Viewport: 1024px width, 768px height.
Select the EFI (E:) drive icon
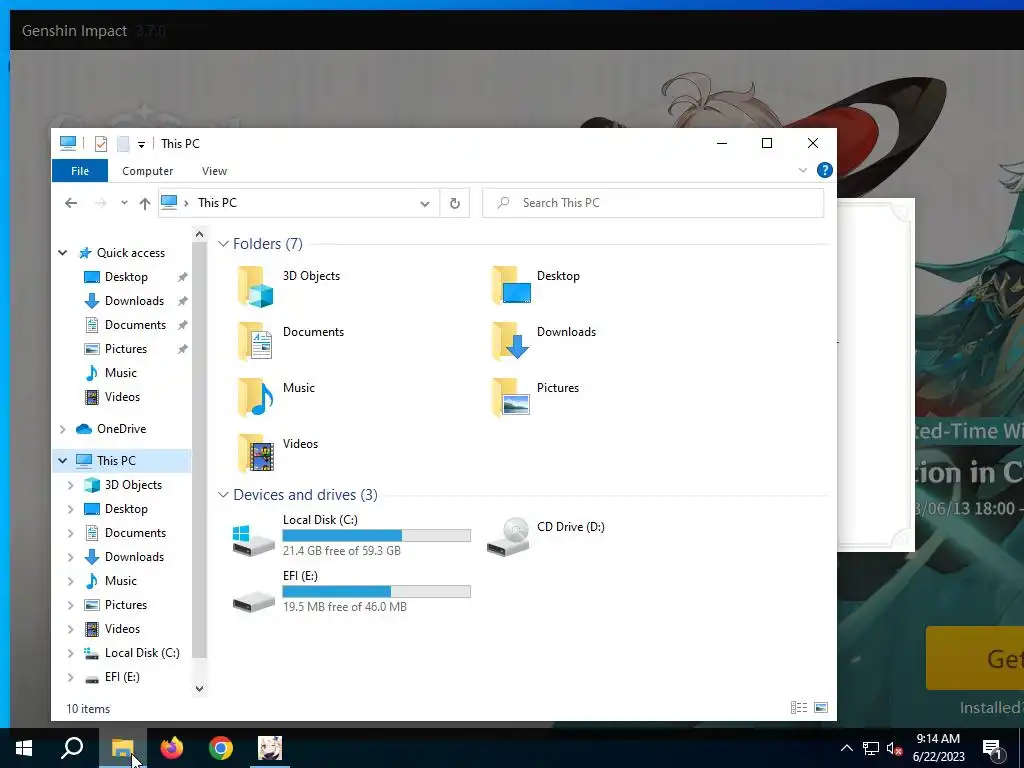pyautogui.click(x=253, y=601)
